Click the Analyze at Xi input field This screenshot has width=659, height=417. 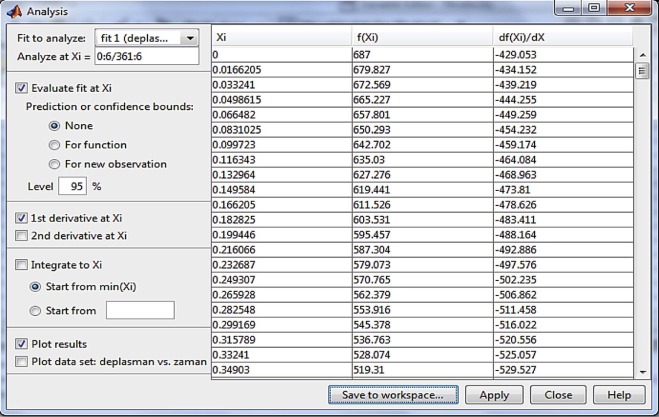click(147, 56)
